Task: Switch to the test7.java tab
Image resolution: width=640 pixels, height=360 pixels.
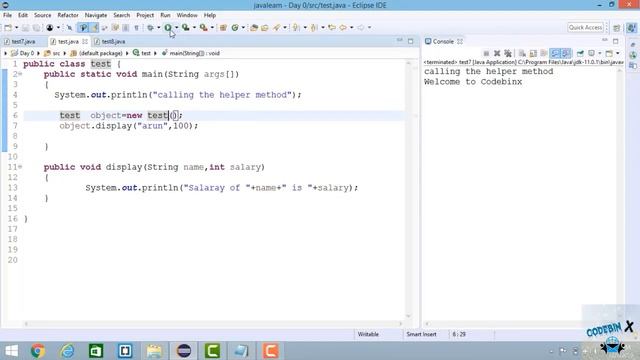Action: 23,42
